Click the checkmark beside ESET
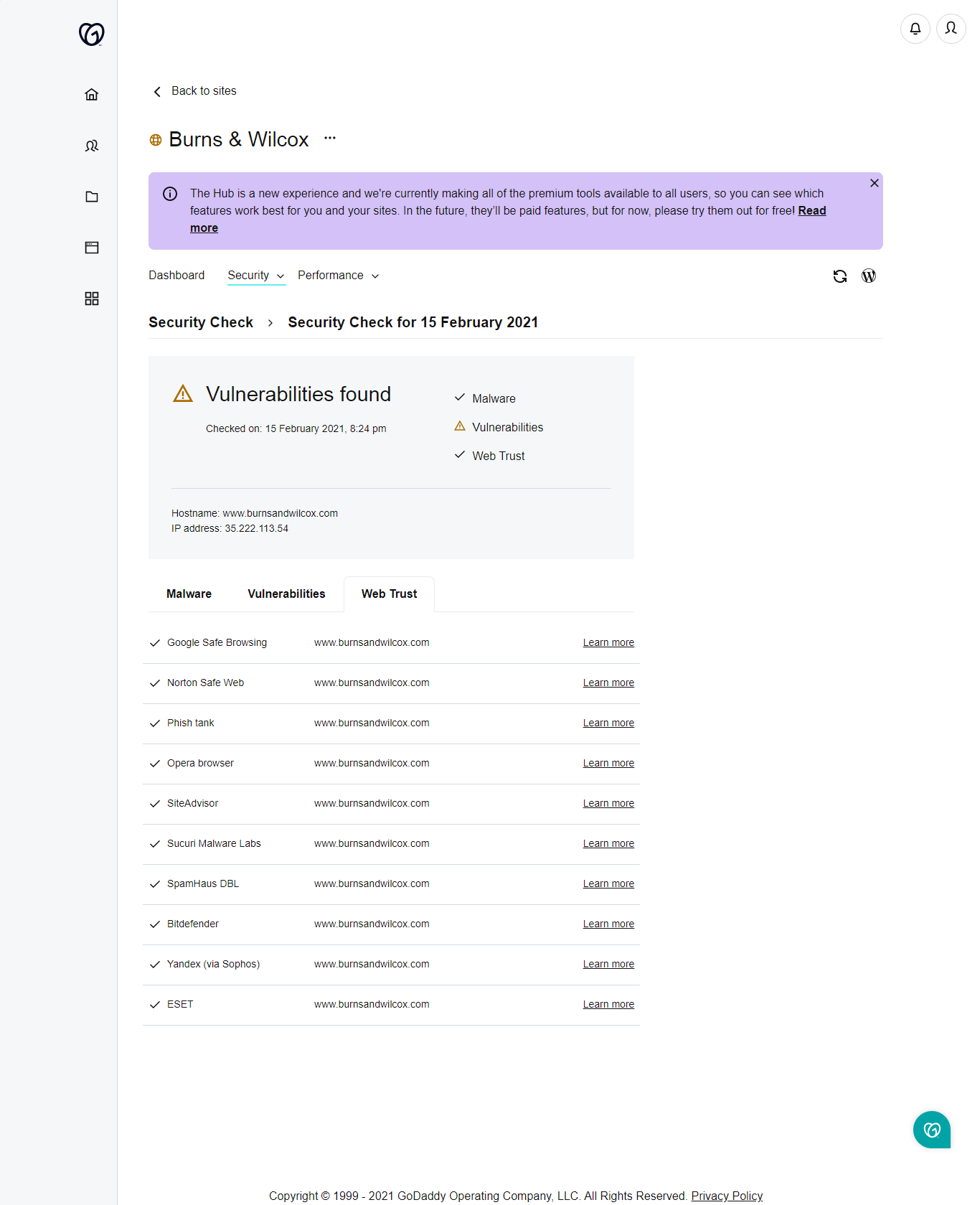980x1205 pixels. 154,1005
